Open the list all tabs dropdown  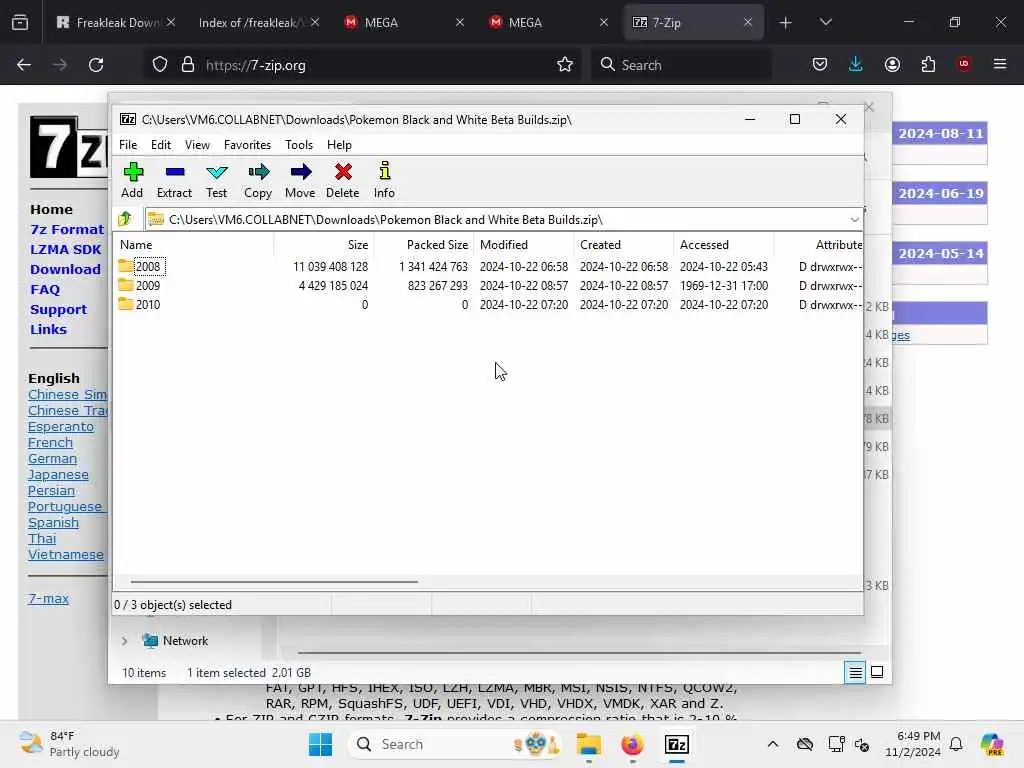tap(825, 23)
